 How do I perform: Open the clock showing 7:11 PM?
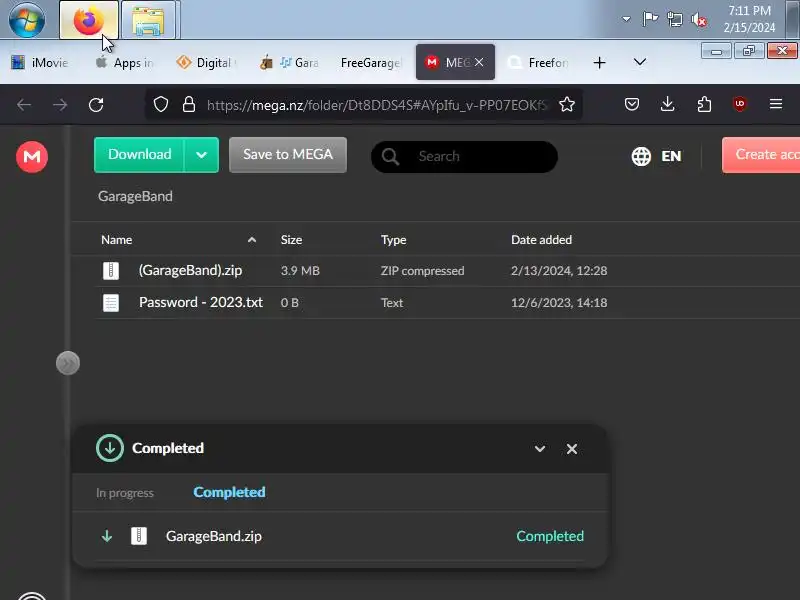coord(749,19)
